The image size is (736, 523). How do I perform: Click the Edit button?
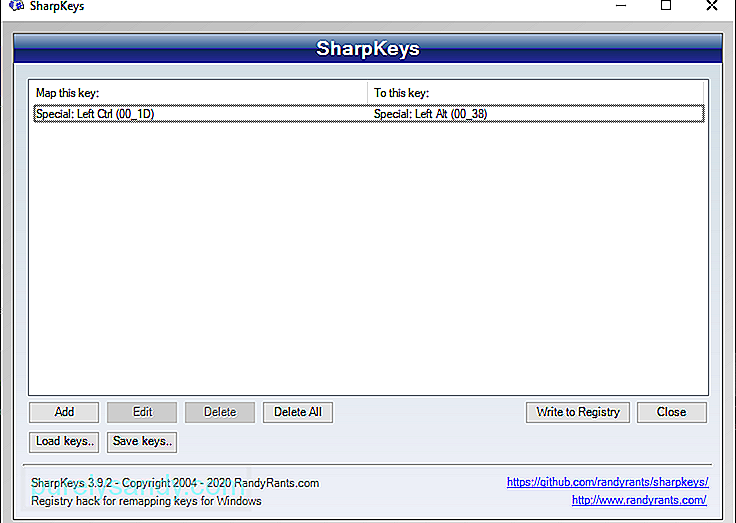click(142, 412)
